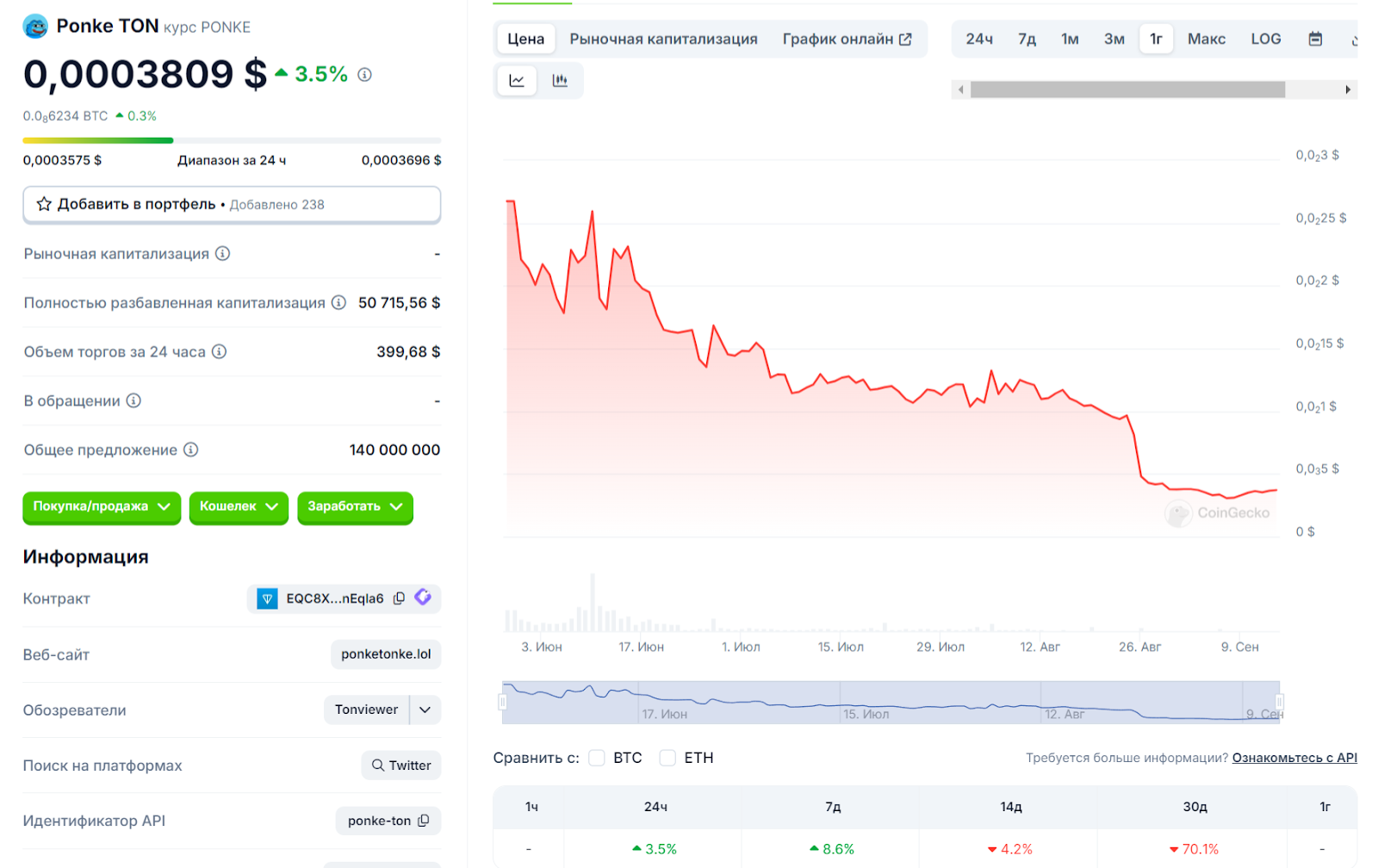
Task: Click the magnifier icon on Twitter search
Action: 378,765
